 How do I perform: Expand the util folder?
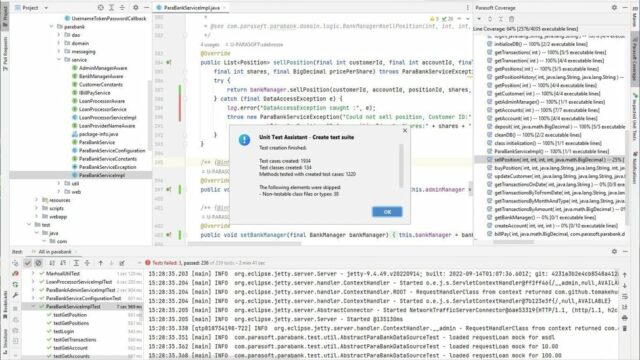[x=59, y=183]
